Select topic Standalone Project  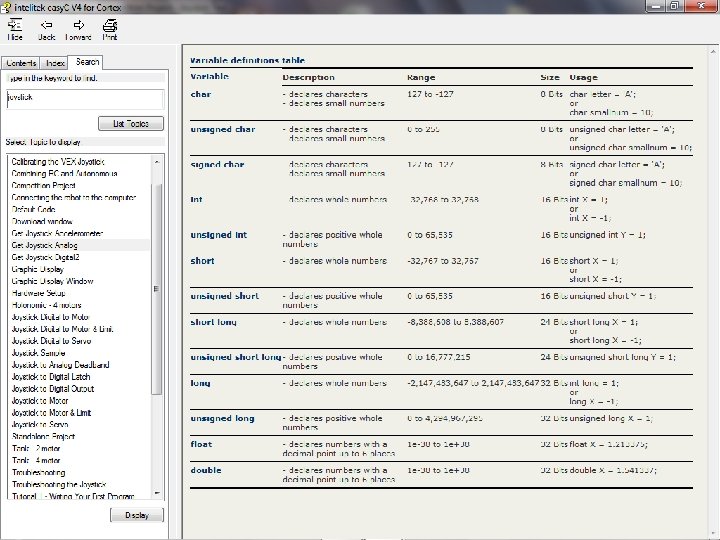click(x=43, y=436)
